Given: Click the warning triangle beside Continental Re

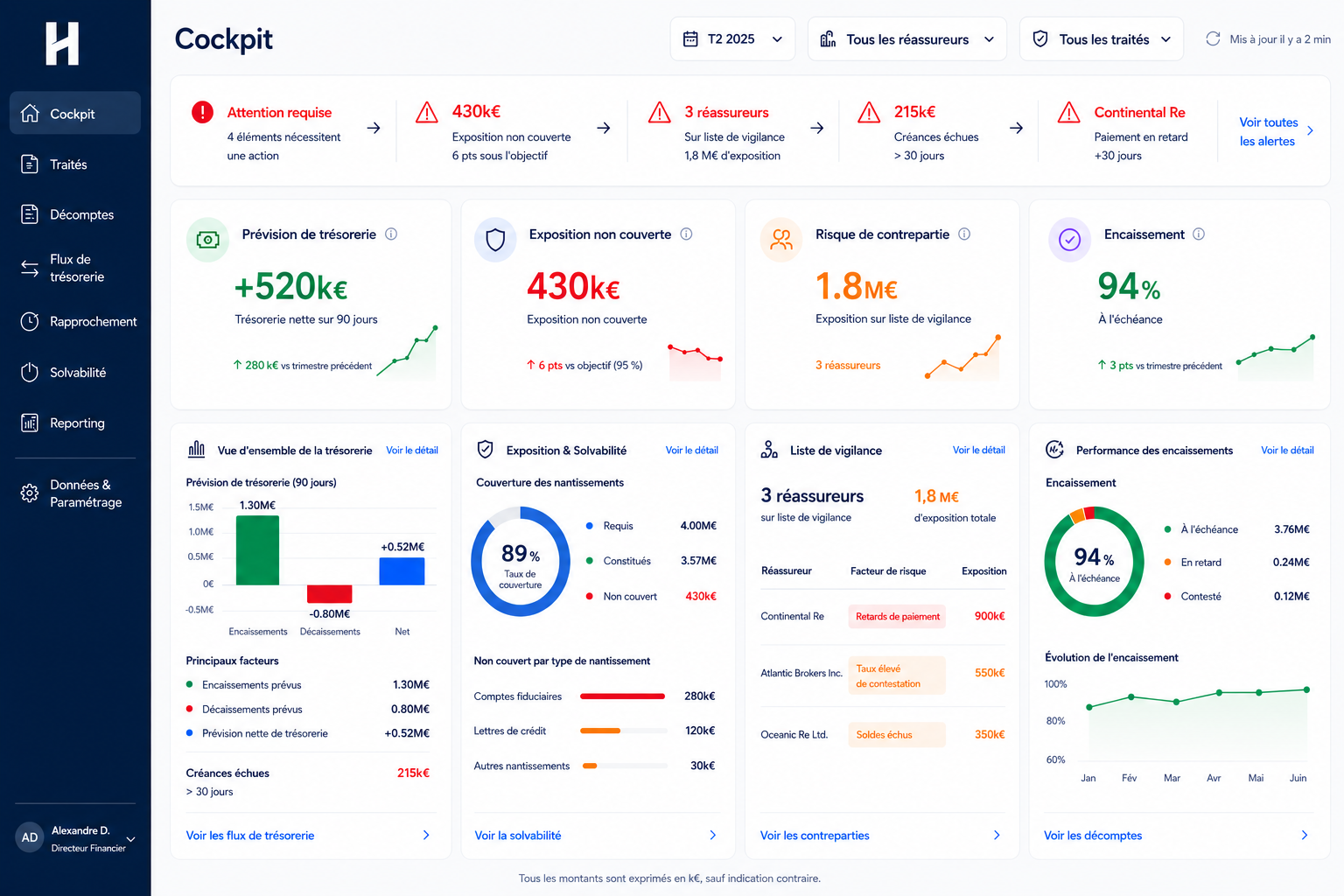Looking at the screenshot, I should click(1068, 112).
